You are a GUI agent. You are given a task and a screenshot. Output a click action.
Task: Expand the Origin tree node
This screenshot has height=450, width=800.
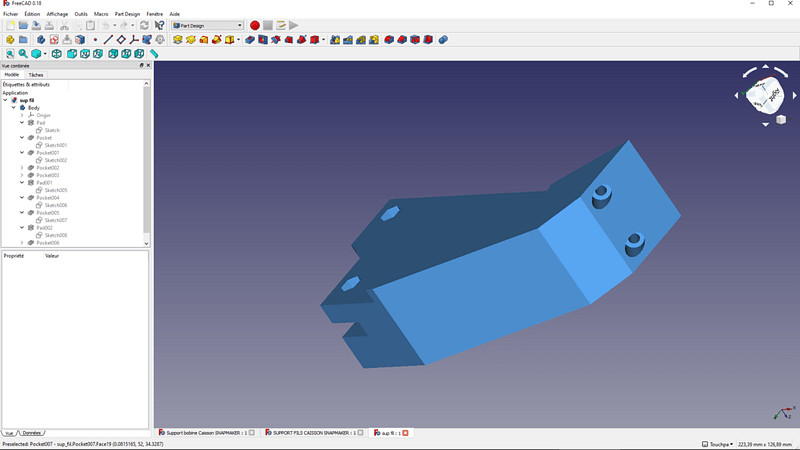click(22, 115)
